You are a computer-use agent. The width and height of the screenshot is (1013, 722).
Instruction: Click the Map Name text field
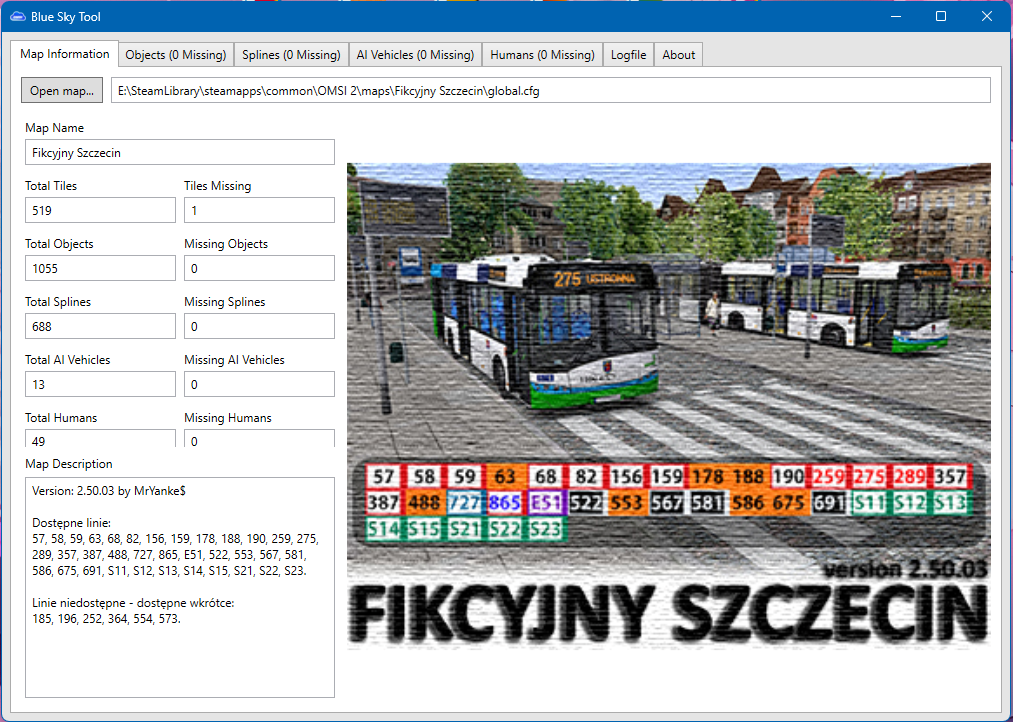tap(180, 153)
